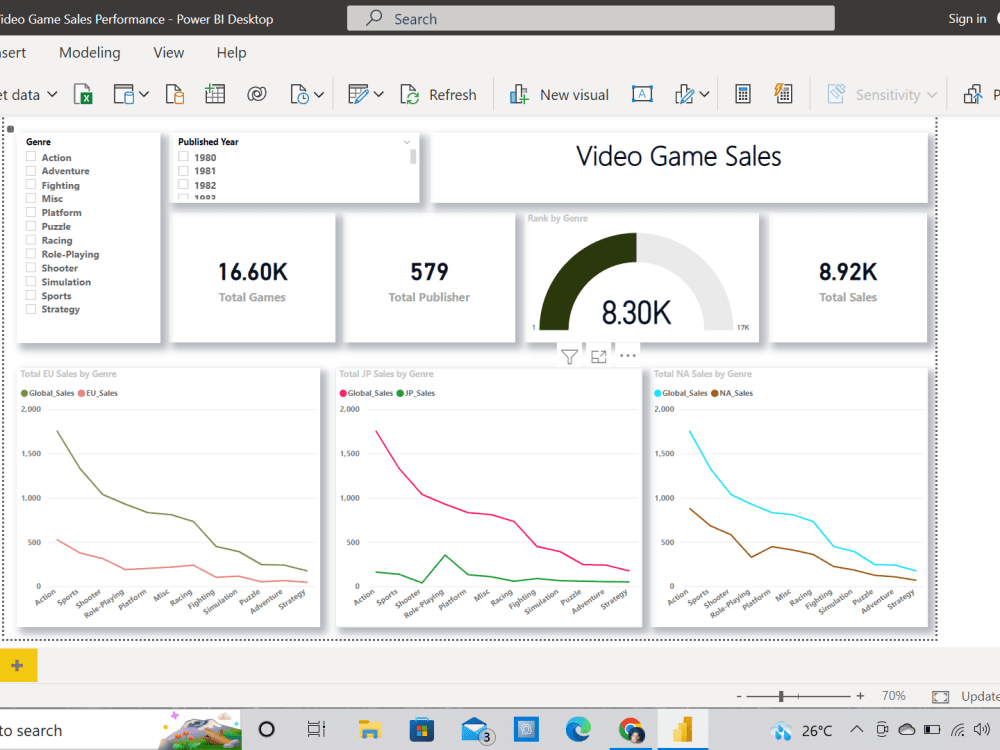The width and height of the screenshot is (1000, 750).
Task: Check the Role-Playing genre checkbox
Action: pos(31,253)
